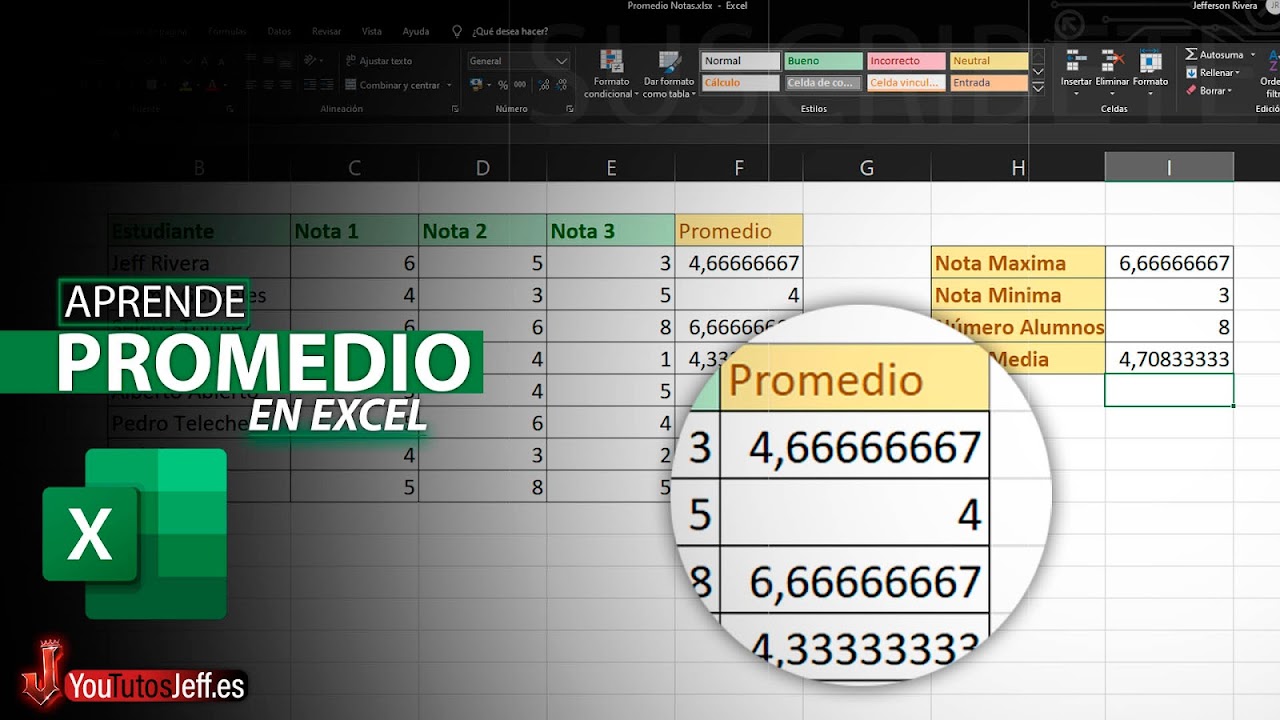Select column I header
Screen dimensions: 1280x720
point(1169,168)
